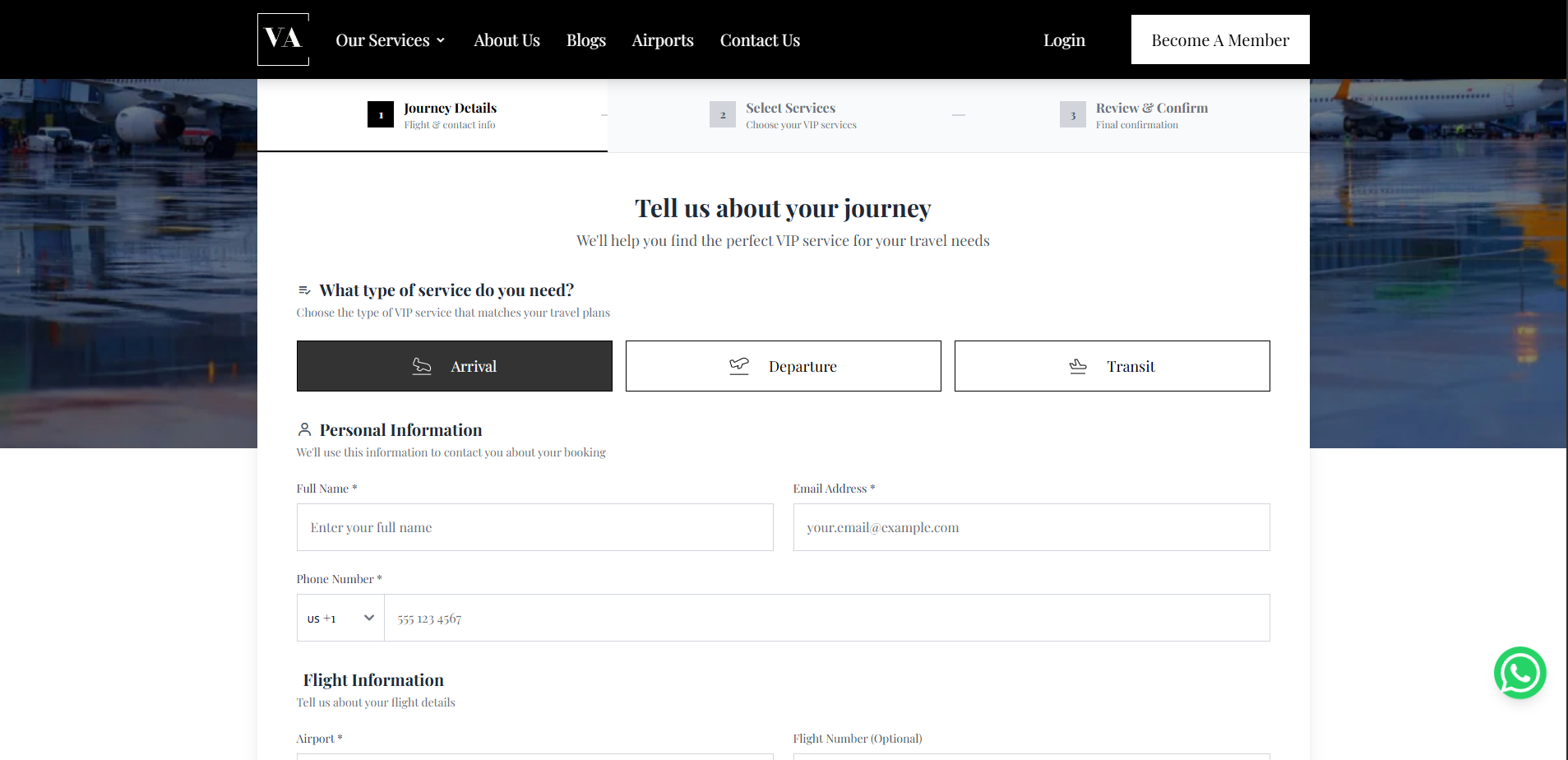Click the step 1 number badge
The image size is (1568, 760).
coord(380,114)
